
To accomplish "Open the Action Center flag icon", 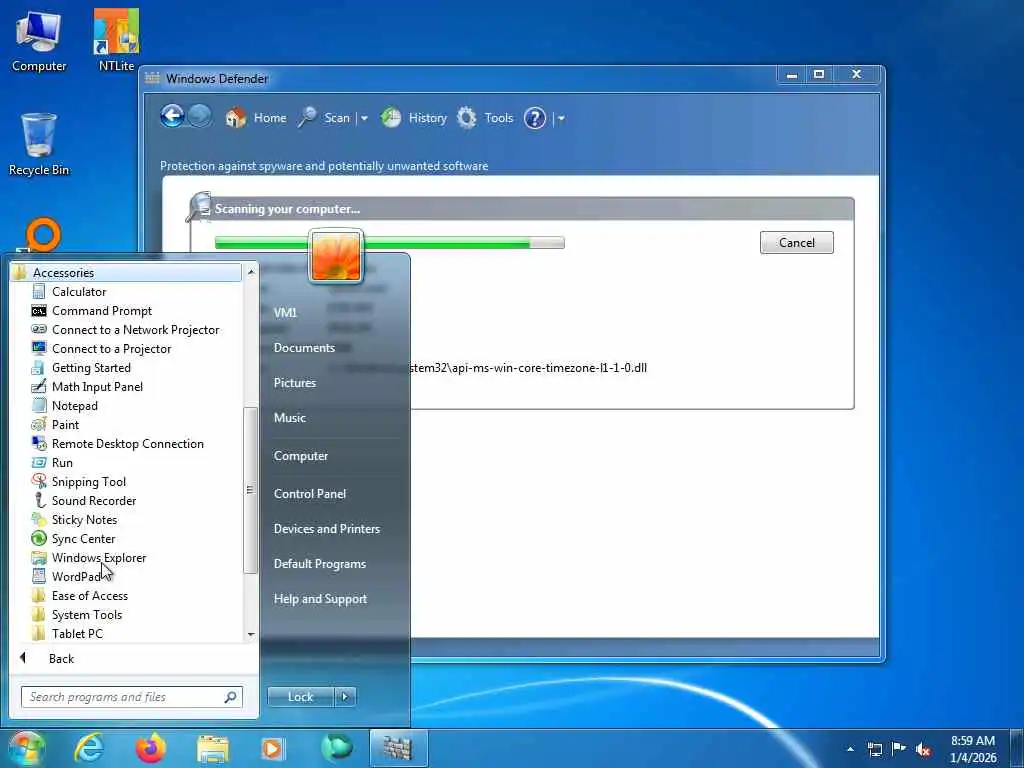I will (x=899, y=748).
